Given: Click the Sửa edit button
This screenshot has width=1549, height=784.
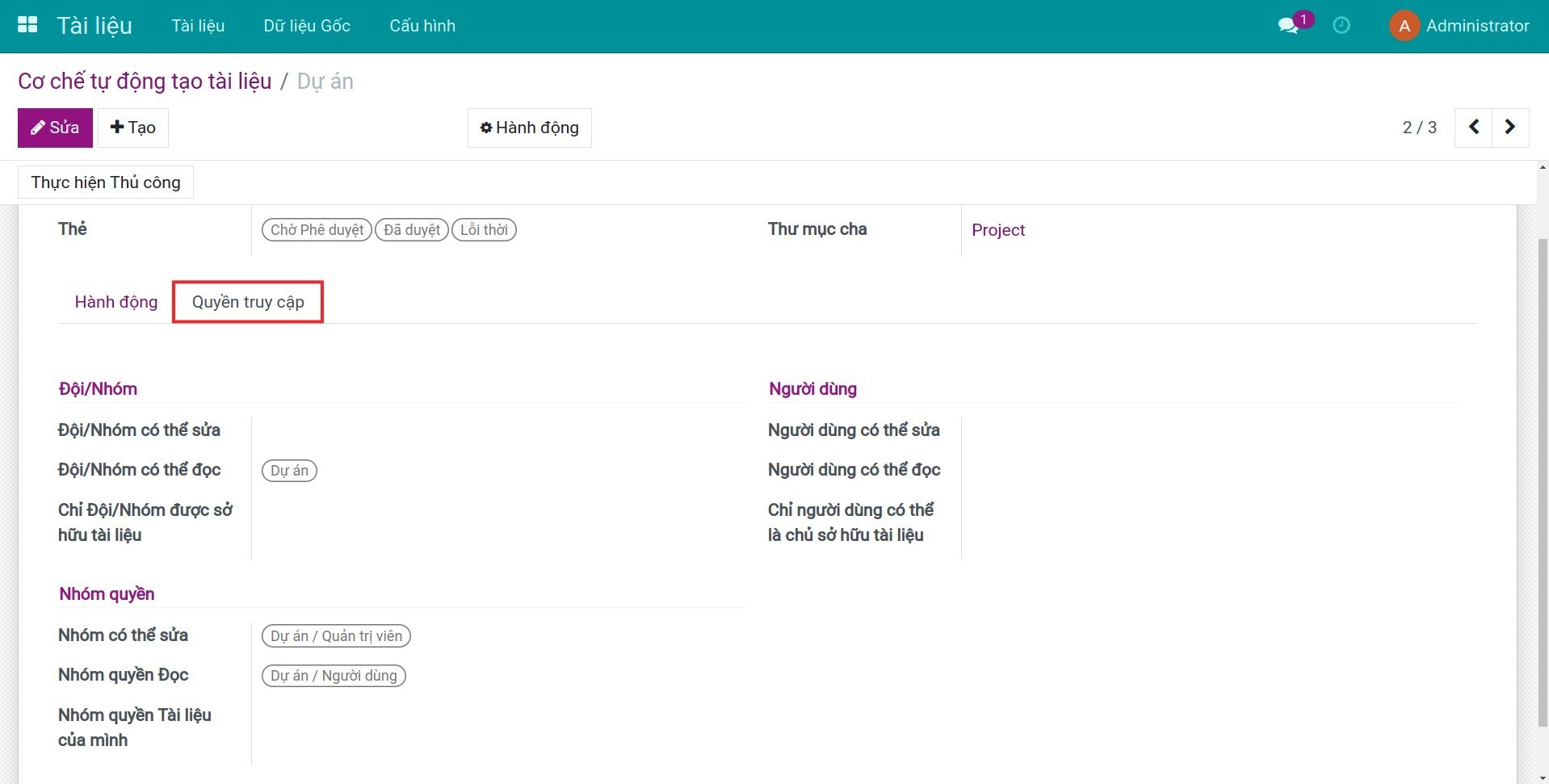Looking at the screenshot, I should click(55, 128).
